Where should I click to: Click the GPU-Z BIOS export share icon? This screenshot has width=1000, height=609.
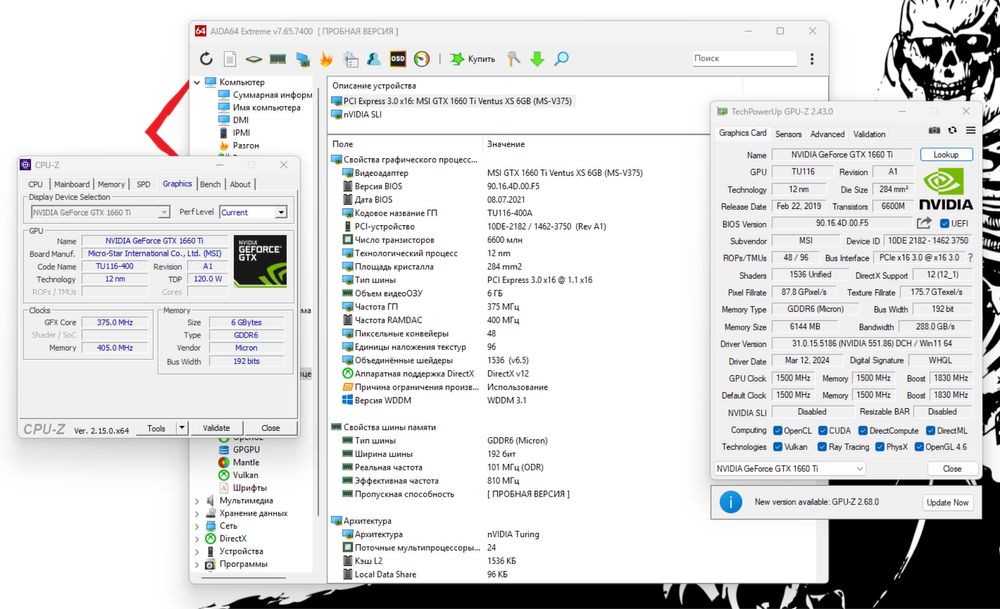(x=924, y=223)
